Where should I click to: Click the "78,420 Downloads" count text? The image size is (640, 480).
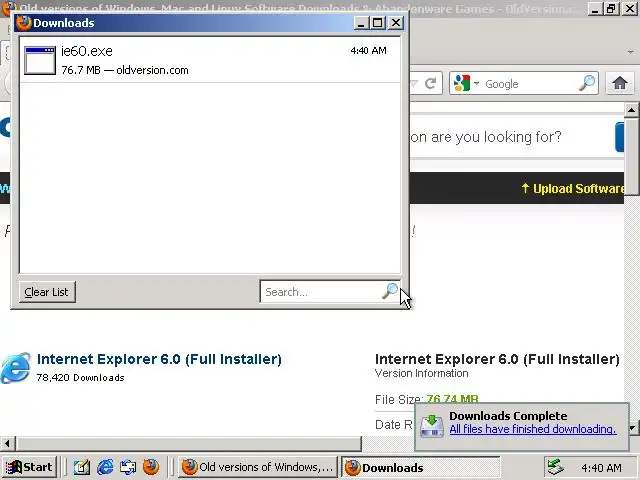pos(80,378)
